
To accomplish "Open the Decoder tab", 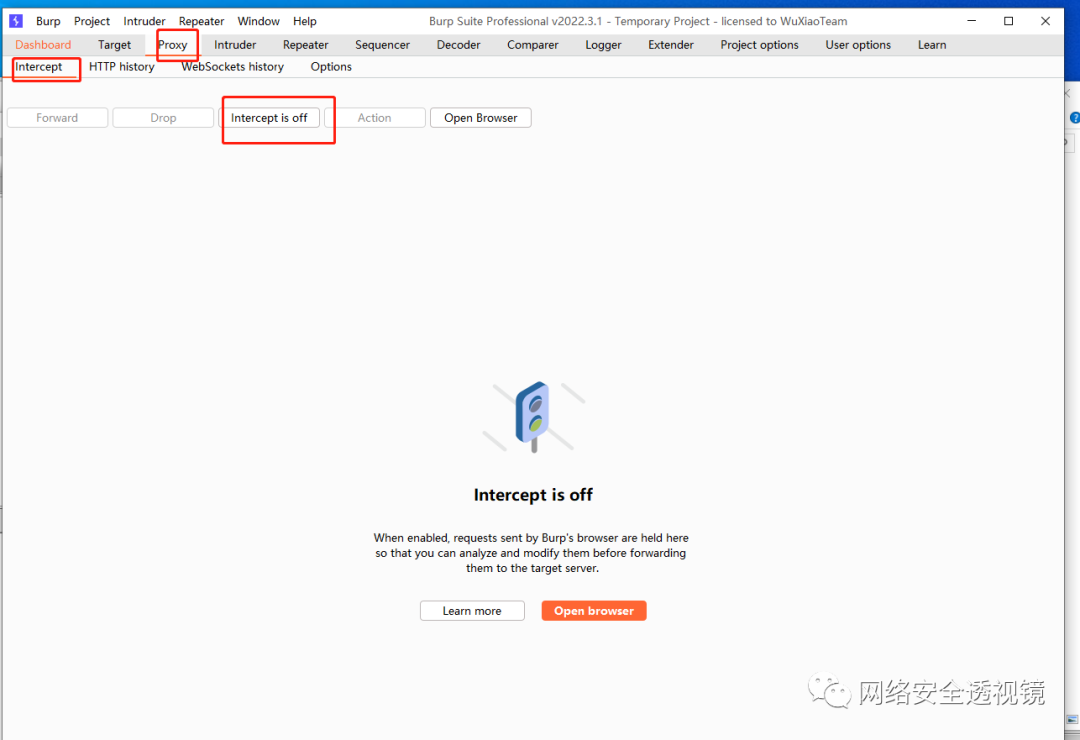I will pos(458,45).
